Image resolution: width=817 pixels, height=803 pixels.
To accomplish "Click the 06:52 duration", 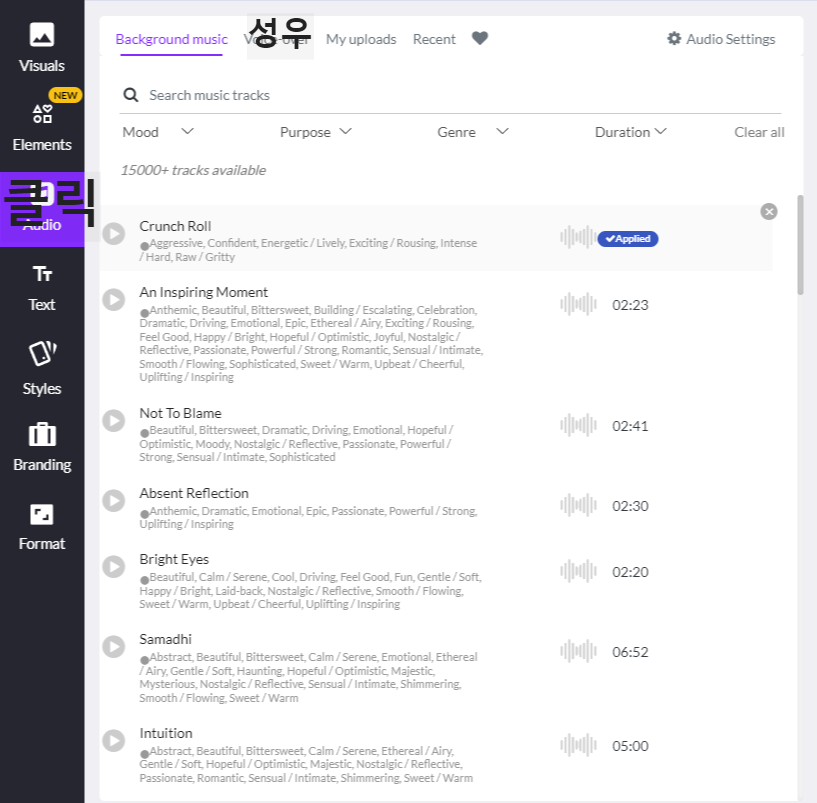I will coord(630,652).
